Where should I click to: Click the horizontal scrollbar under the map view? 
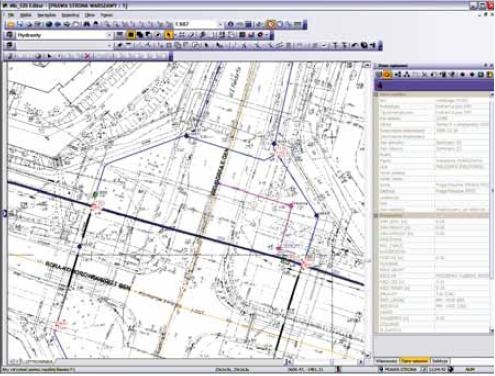pyautogui.click(x=325, y=362)
